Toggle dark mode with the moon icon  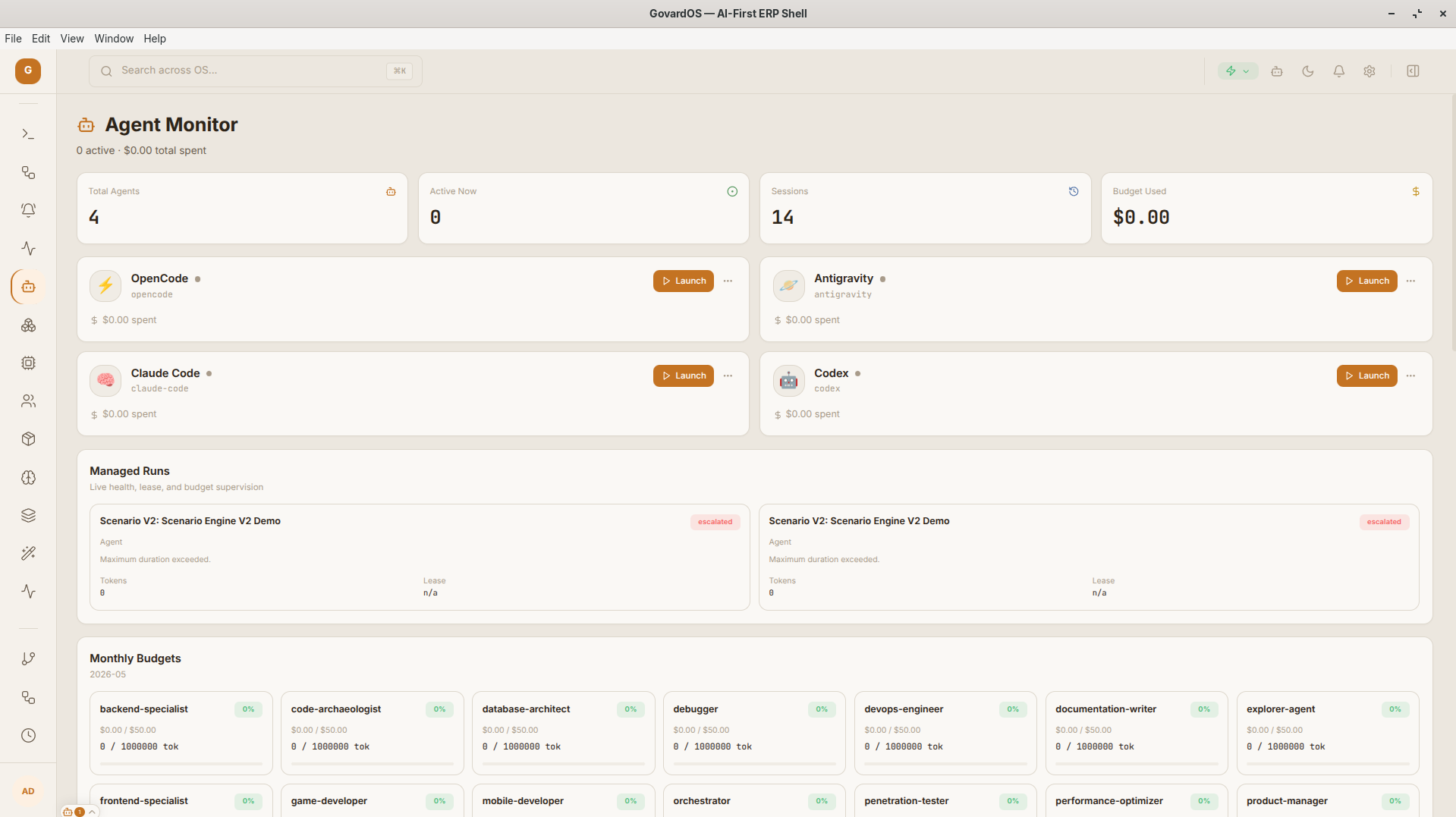(x=1308, y=71)
